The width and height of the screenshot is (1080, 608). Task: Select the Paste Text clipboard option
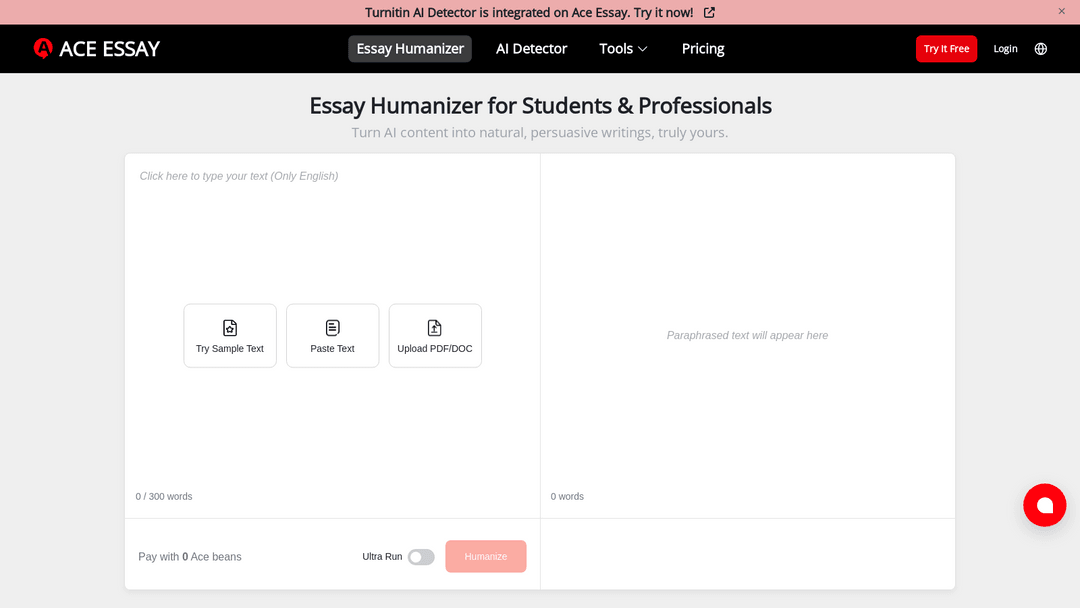click(333, 336)
